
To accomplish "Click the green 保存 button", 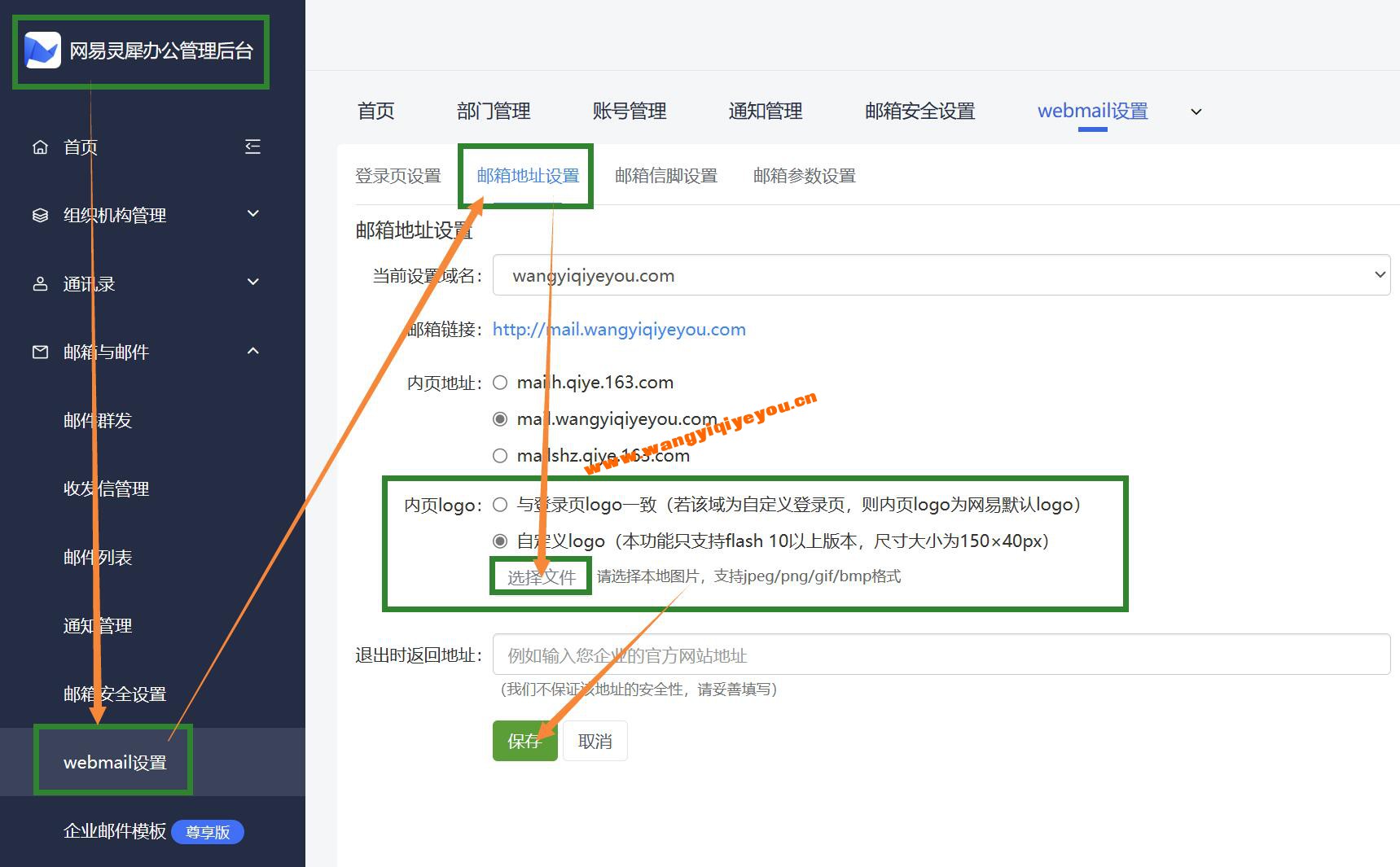I will tap(525, 741).
